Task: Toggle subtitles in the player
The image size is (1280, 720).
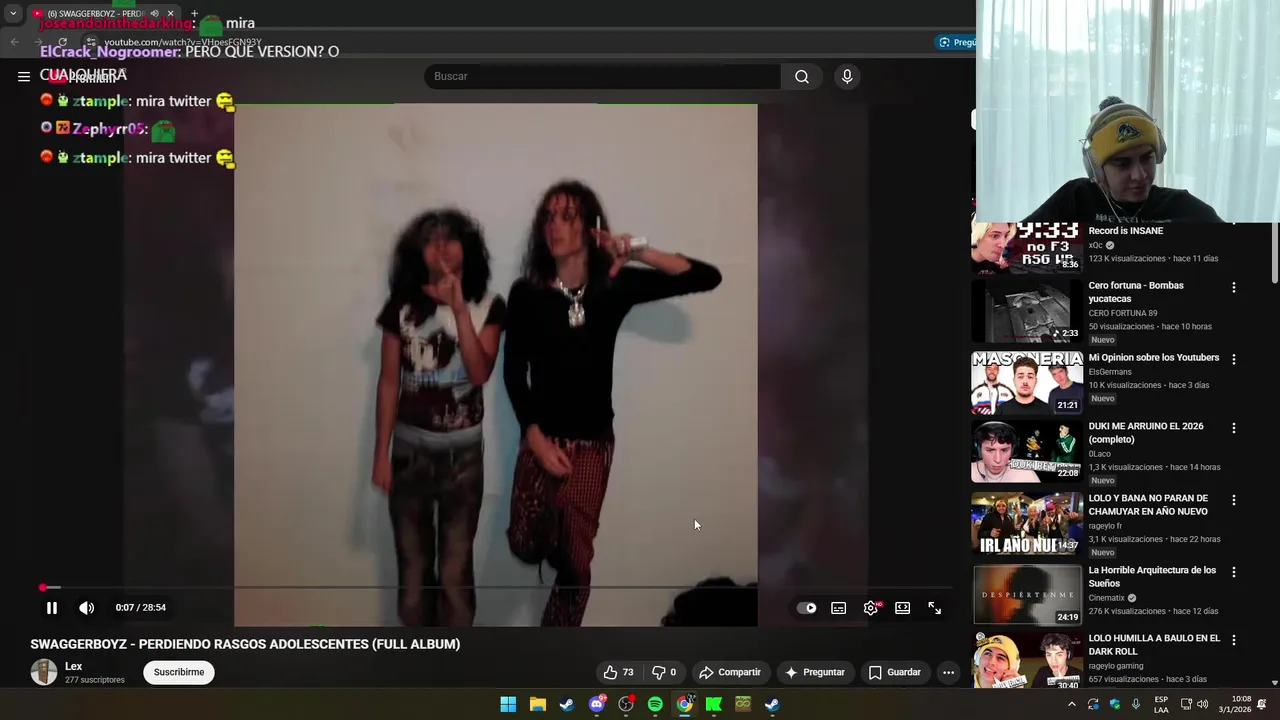Action: click(x=839, y=608)
